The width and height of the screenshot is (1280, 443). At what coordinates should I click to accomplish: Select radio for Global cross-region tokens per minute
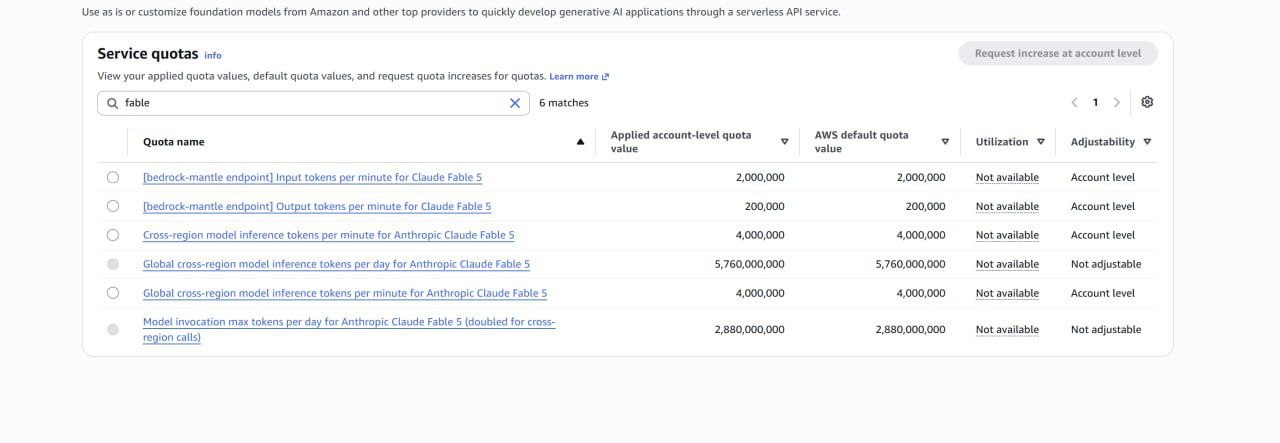(x=112, y=293)
